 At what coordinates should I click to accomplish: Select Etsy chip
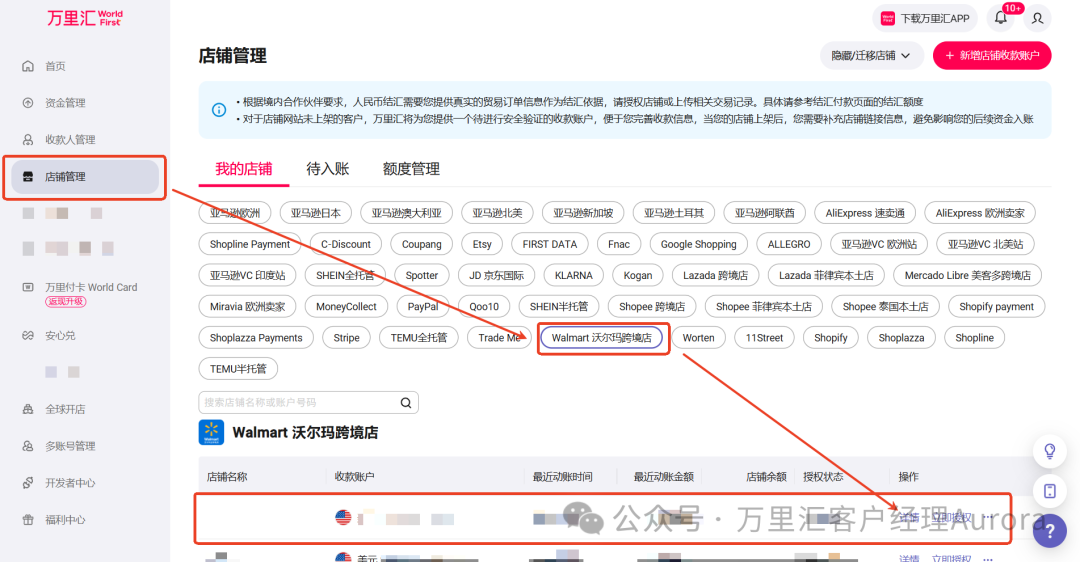point(482,244)
